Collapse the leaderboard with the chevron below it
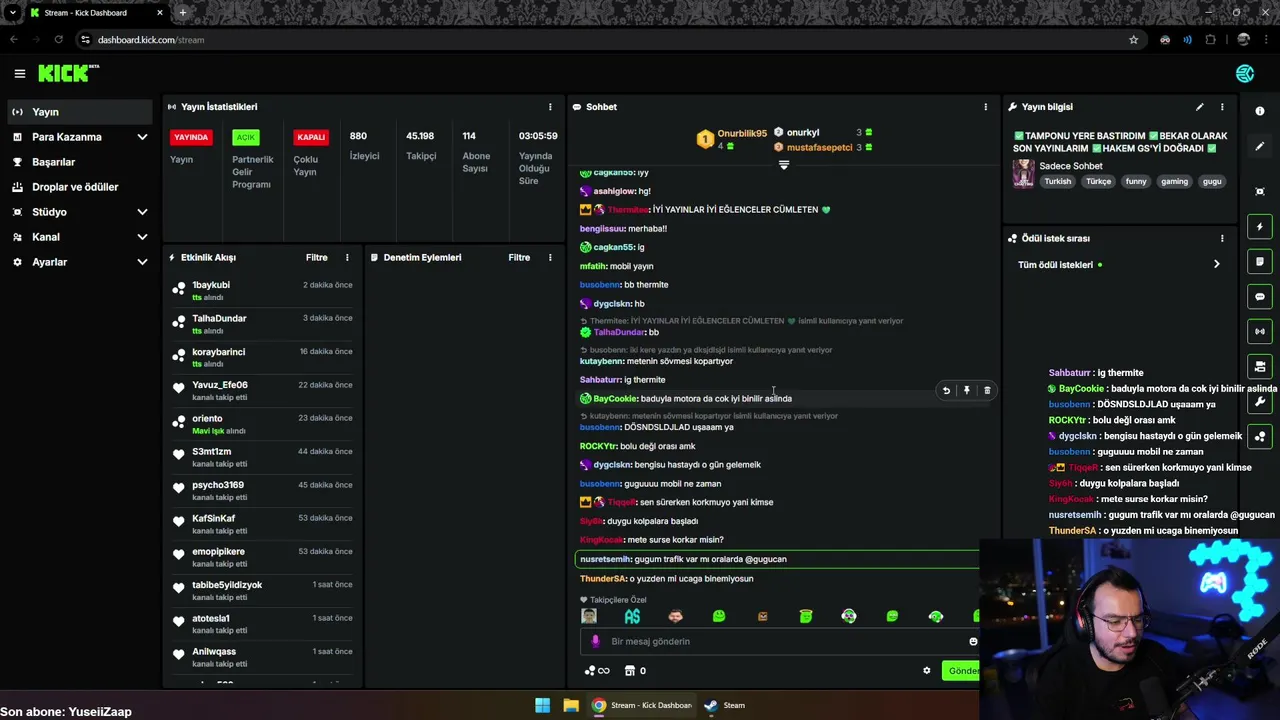1280x720 pixels. tap(783, 165)
